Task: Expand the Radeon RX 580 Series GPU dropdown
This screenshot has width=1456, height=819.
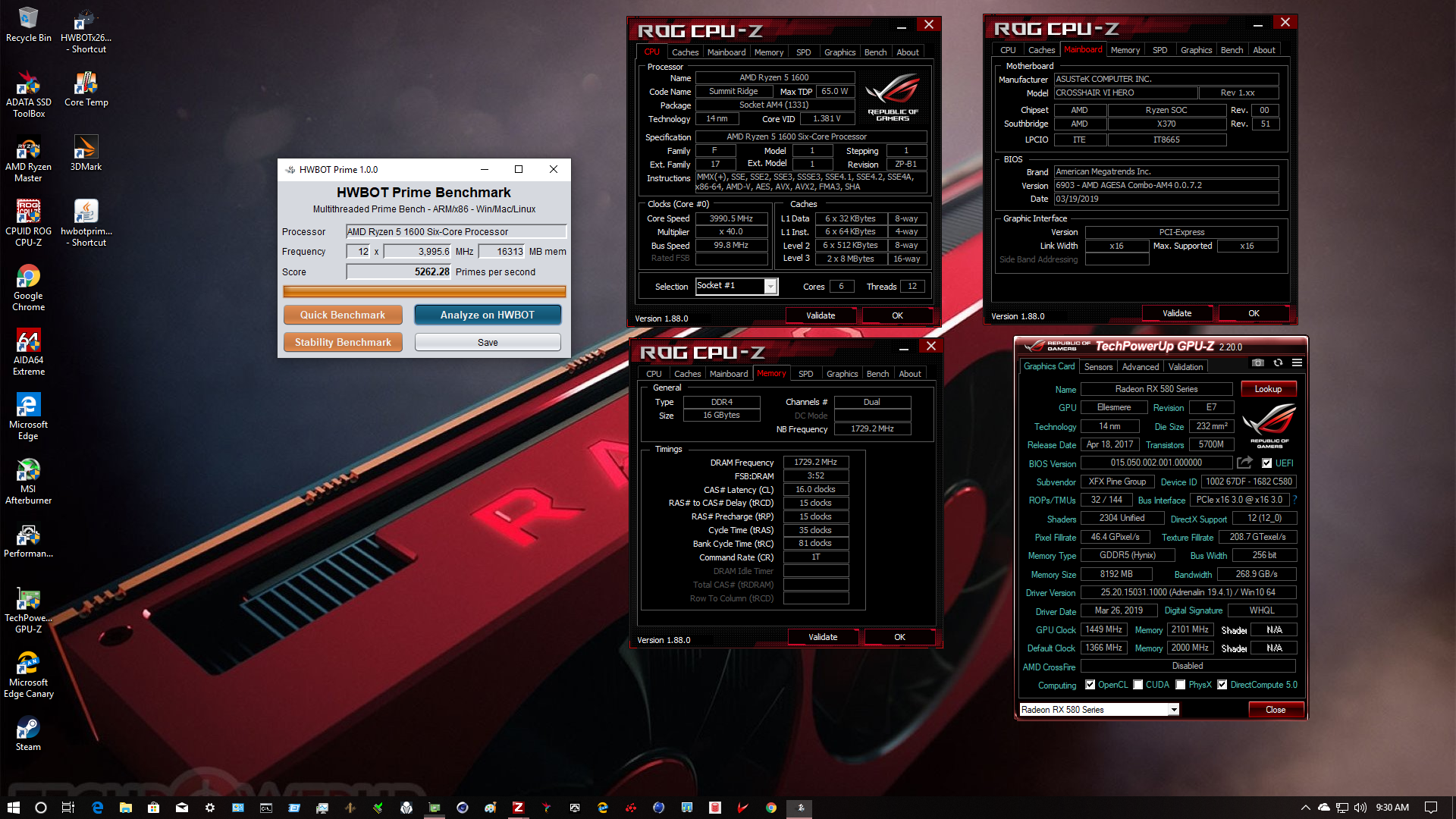Action: pyautogui.click(x=1174, y=710)
